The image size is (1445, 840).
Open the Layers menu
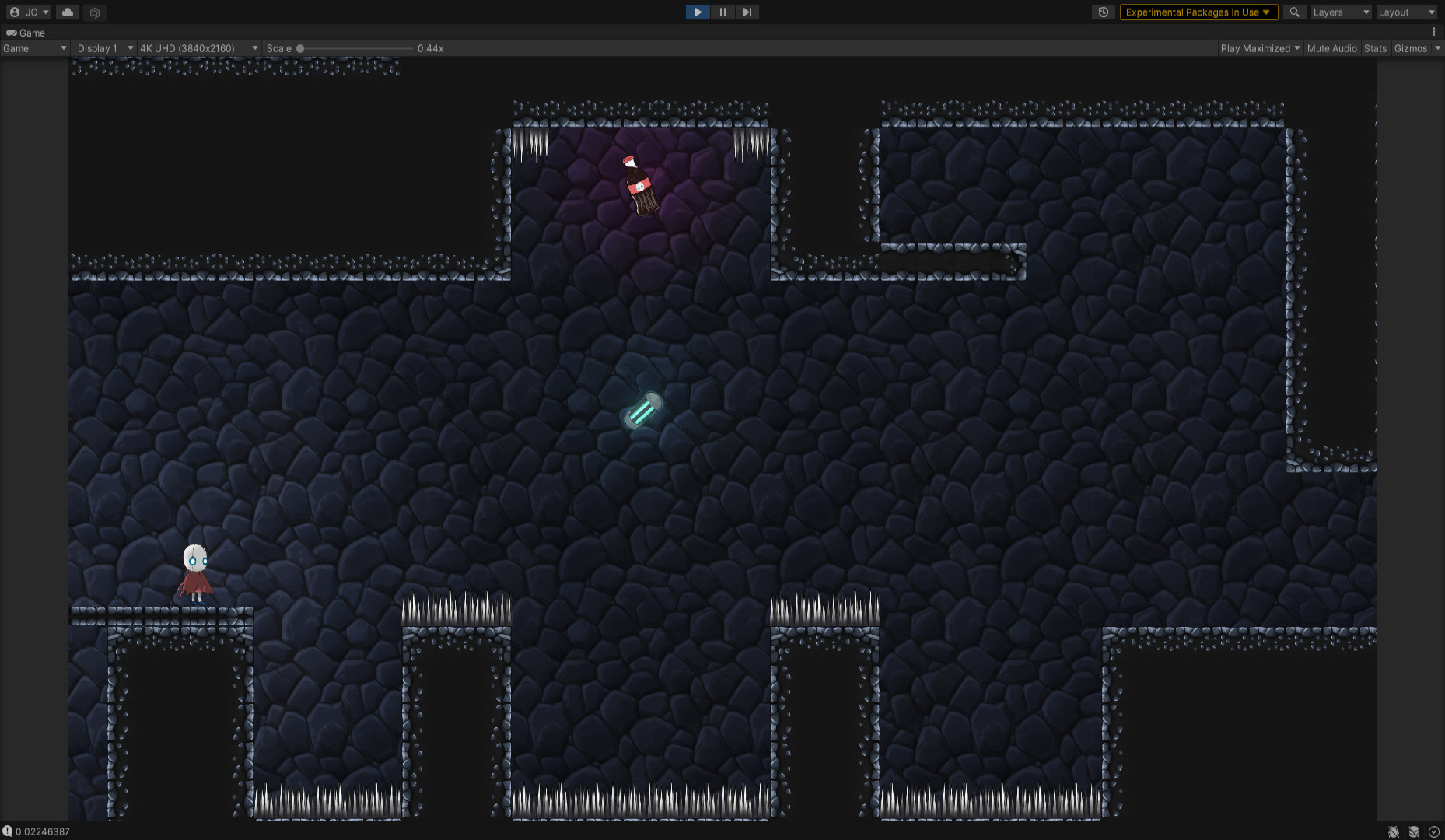pos(1340,12)
